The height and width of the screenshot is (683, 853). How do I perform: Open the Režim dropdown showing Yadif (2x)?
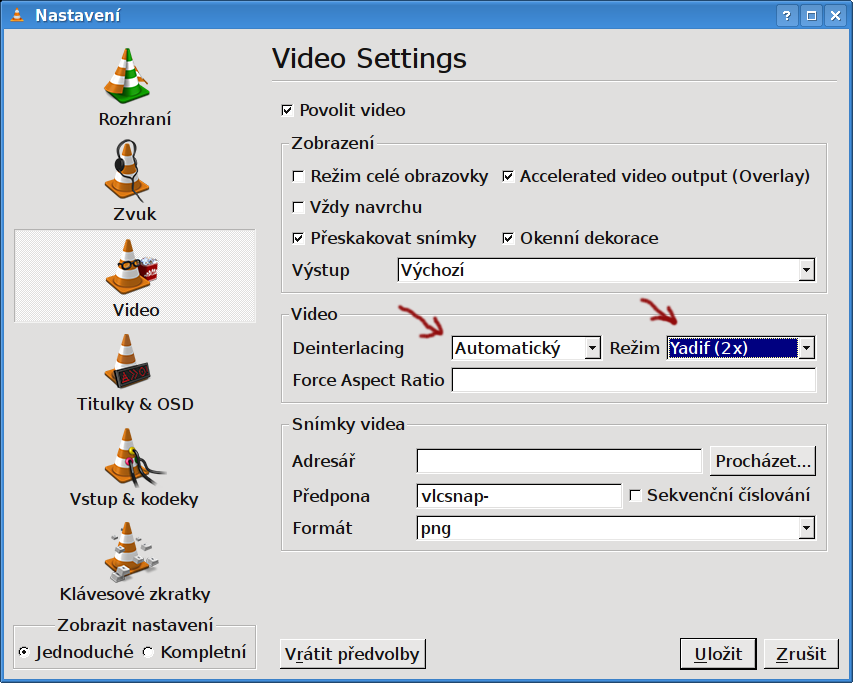[x=741, y=348]
